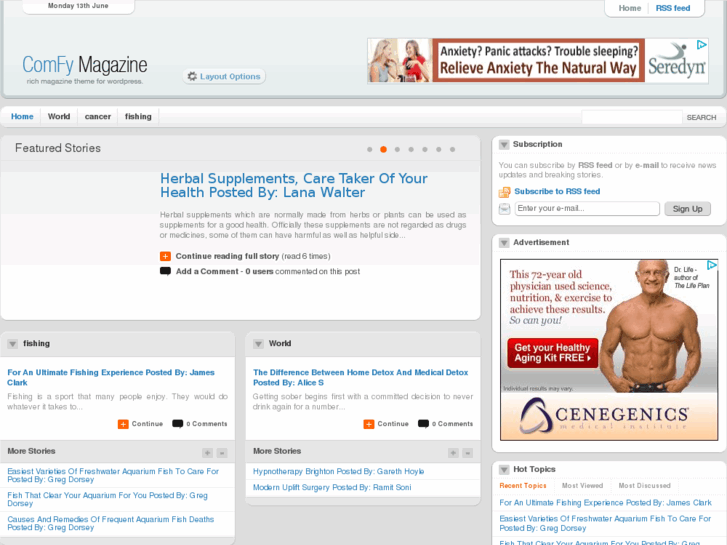This screenshot has width=727, height=545.
Task: Open top-right RSS feed link
Action: click(x=673, y=8)
